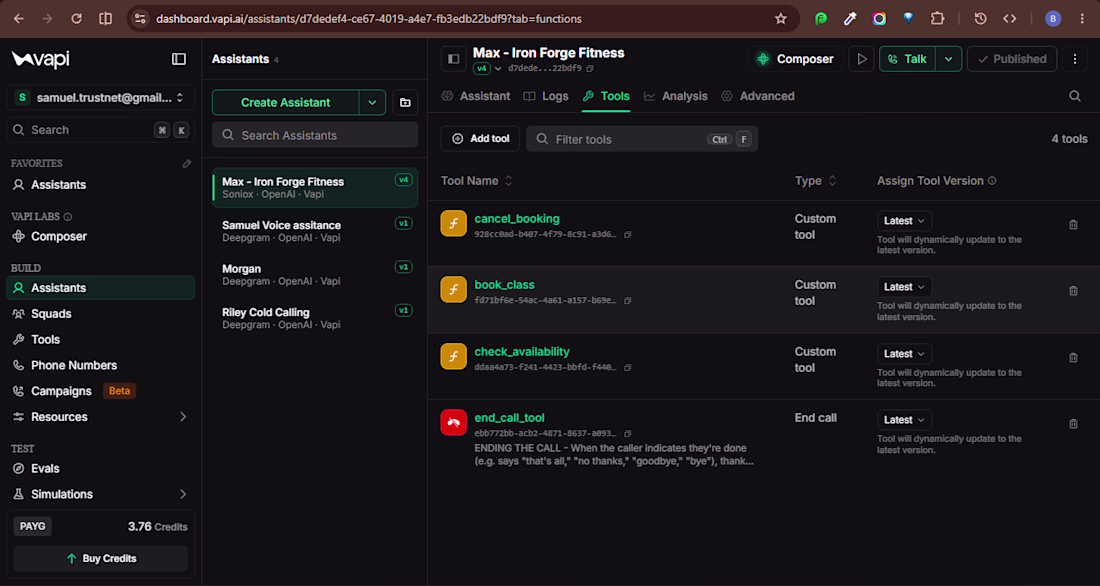Switch to the Logs tab
The width and height of the screenshot is (1100, 586).
546,96
